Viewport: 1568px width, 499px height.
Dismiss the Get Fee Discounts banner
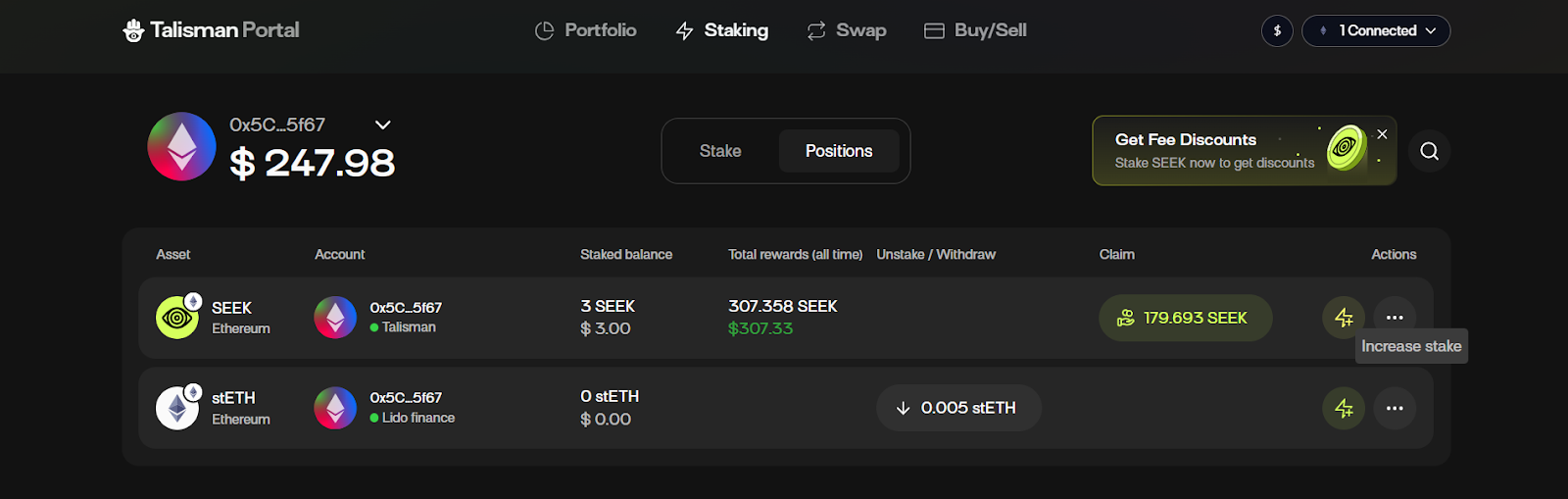[x=1382, y=134]
